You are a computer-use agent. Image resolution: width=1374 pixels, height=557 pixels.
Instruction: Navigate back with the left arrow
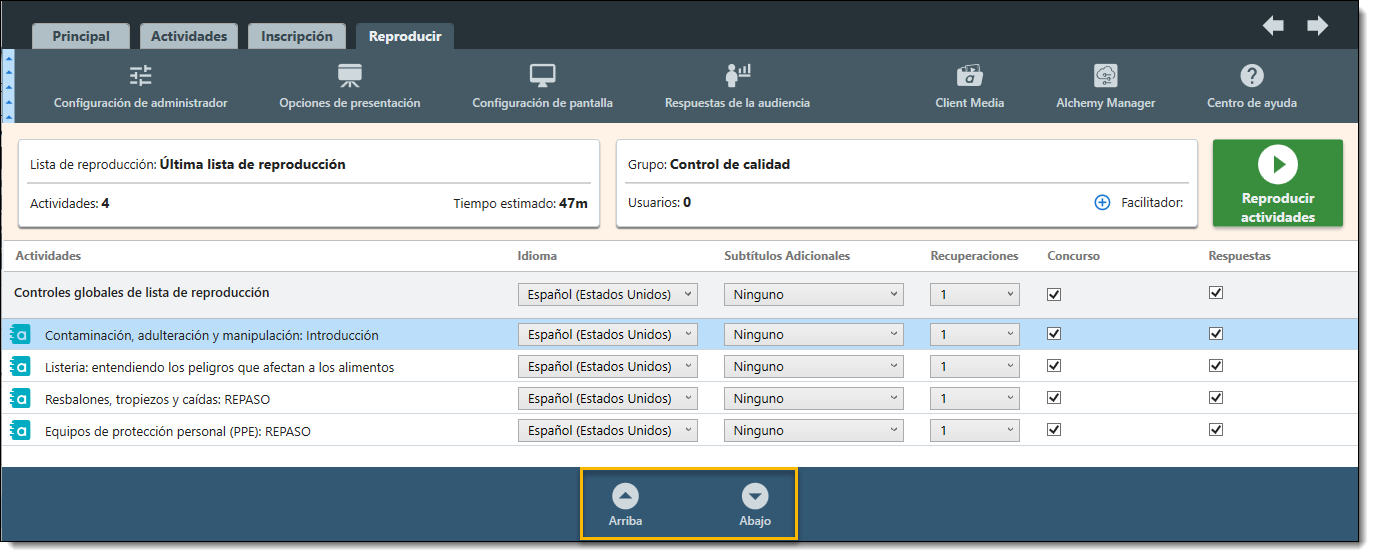1273,26
